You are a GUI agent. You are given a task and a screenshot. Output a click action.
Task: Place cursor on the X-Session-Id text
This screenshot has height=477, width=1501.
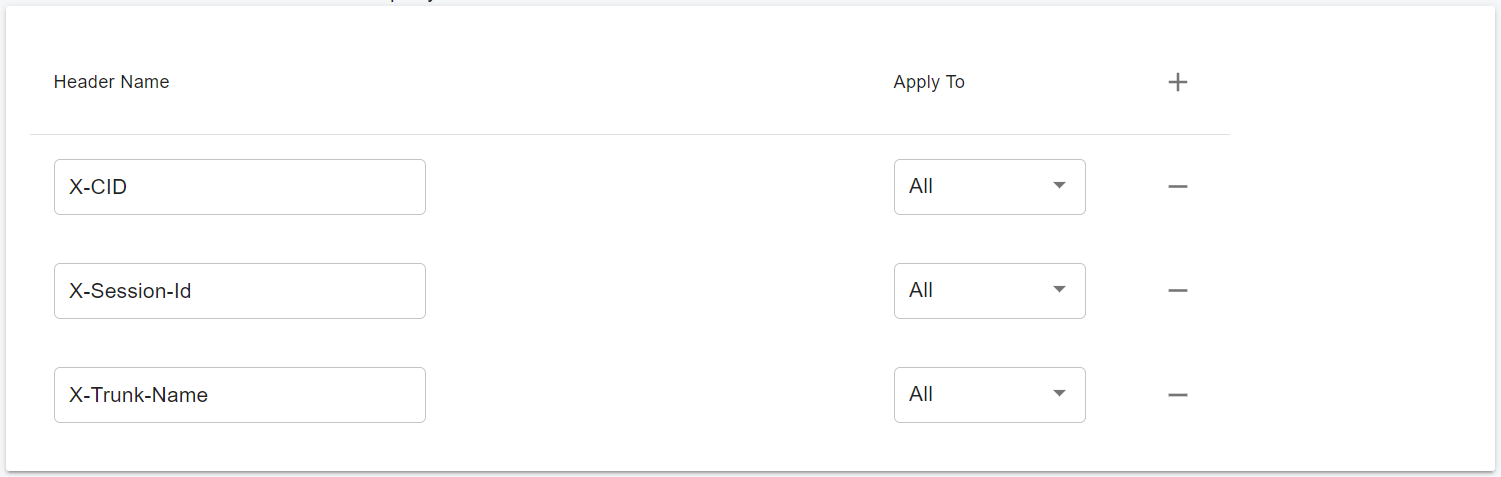130,291
